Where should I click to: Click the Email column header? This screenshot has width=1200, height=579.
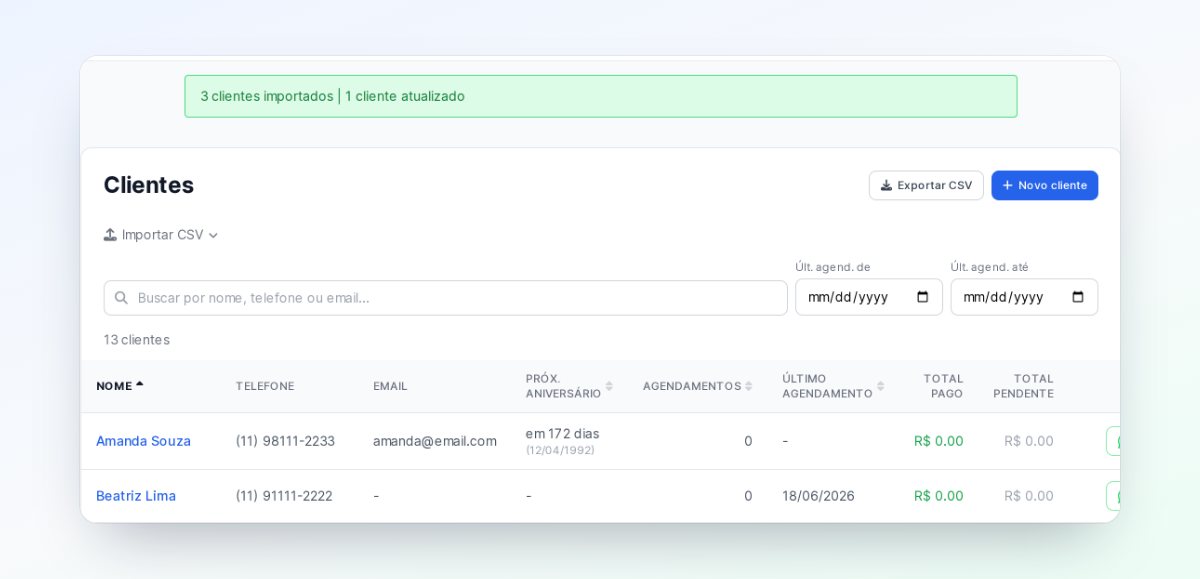pos(390,386)
